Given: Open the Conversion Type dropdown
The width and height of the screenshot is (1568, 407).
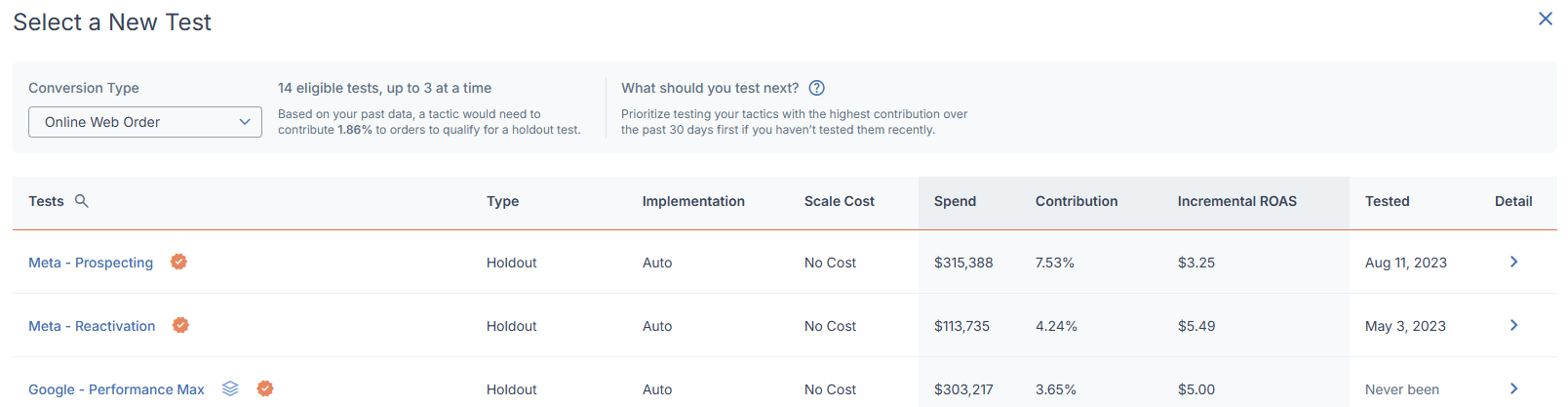Looking at the screenshot, I should click(145, 122).
